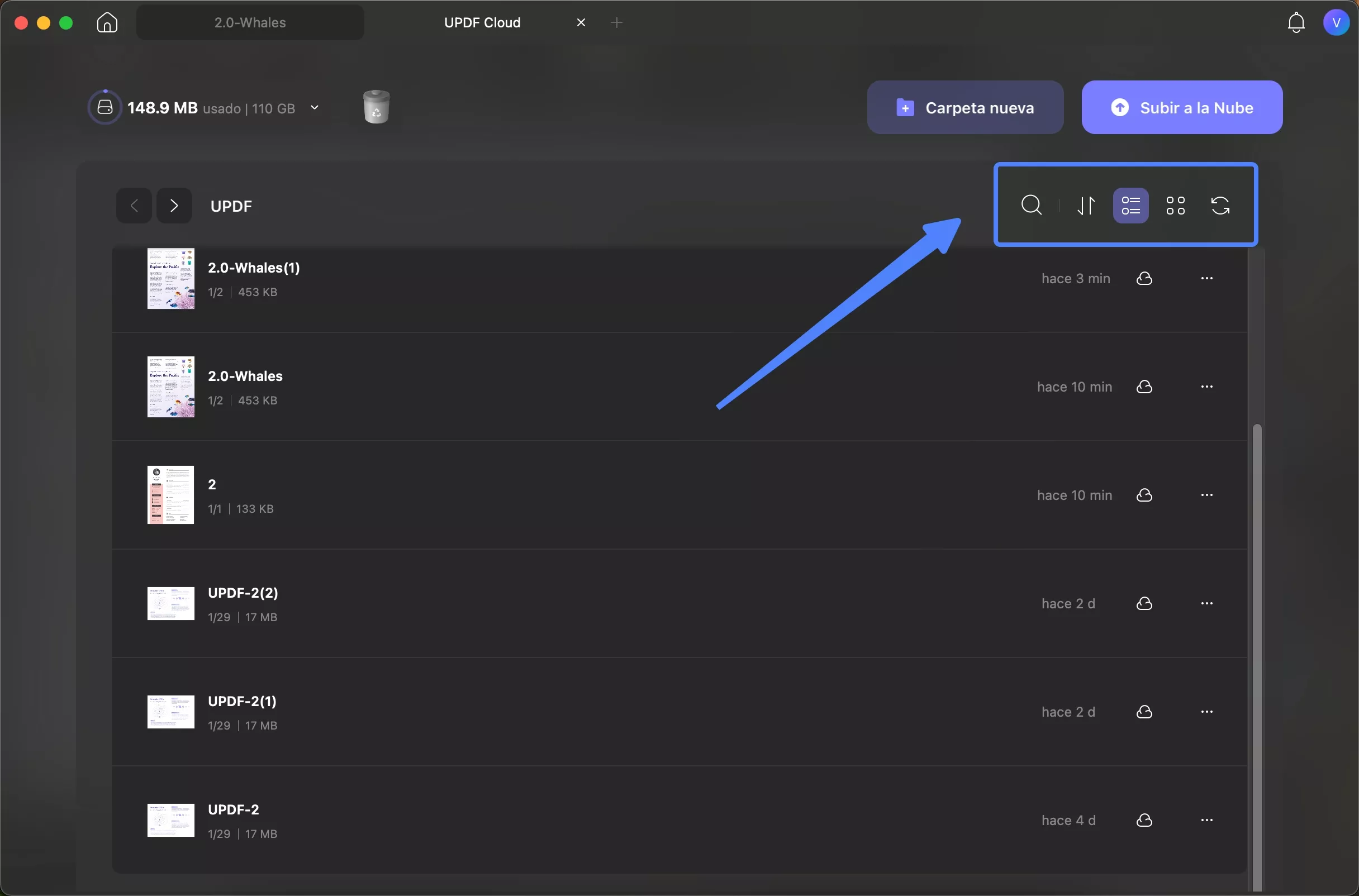The image size is (1359, 896).
Task: Add a new tab with plus
Action: [617, 23]
